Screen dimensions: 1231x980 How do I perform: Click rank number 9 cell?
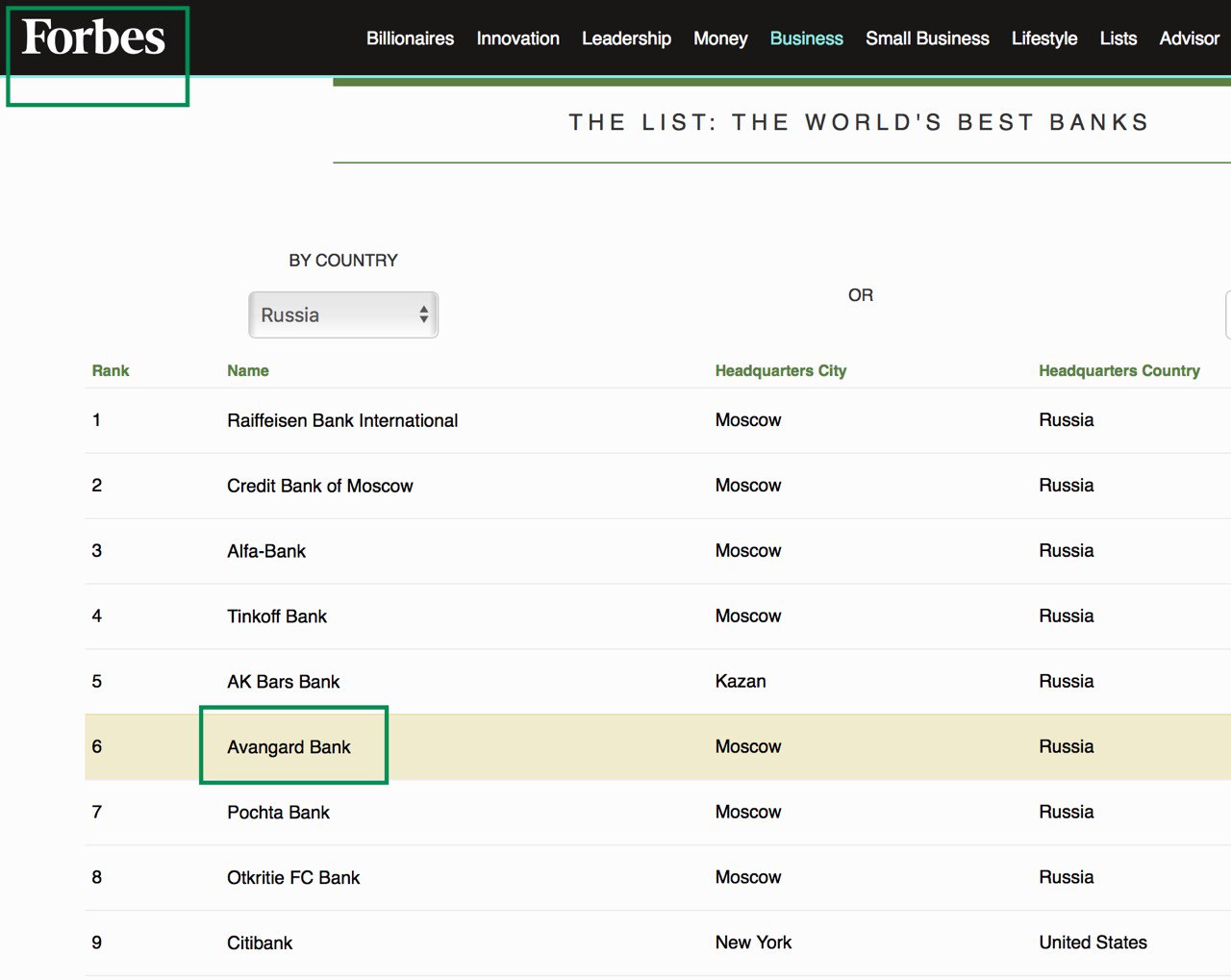[96, 942]
